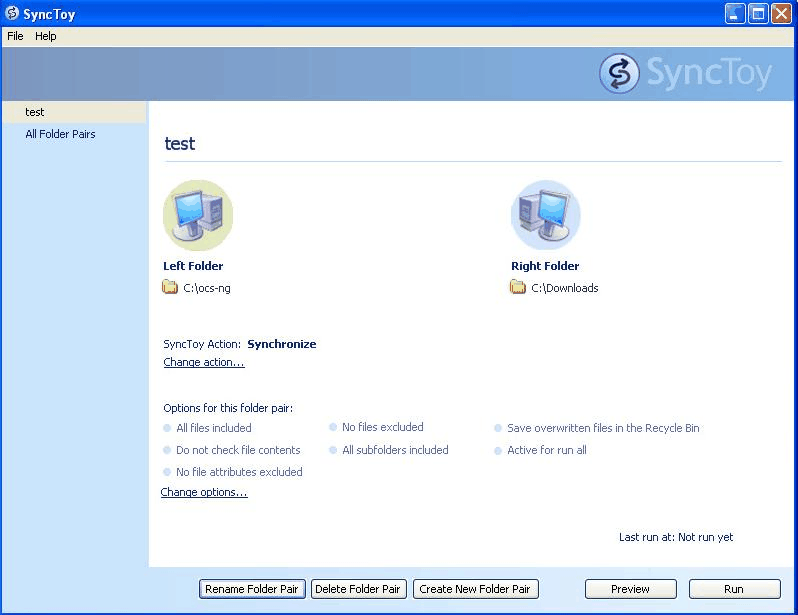
Task: Run the folder pair synchronization
Action: 734,589
